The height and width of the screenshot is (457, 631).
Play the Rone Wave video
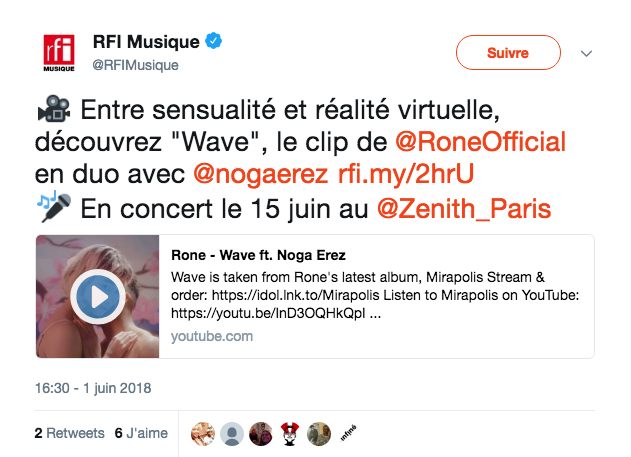pos(96,296)
